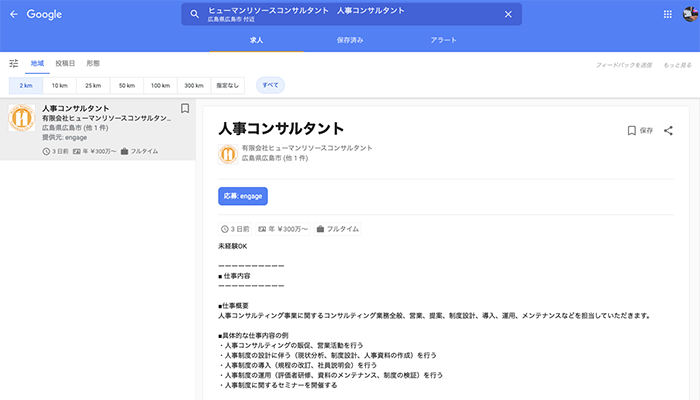The height and width of the screenshot is (400, 700).
Task: Click the 年 ¥300万〜 salary chip
Action: (283, 229)
